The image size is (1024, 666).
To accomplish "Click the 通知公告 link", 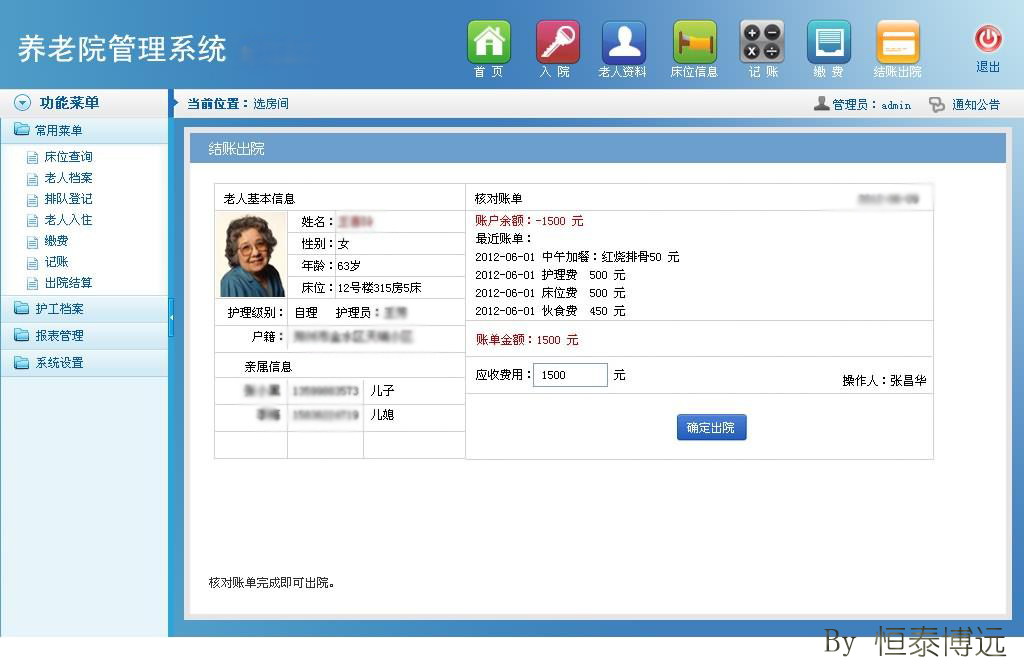I will pos(976,104).
